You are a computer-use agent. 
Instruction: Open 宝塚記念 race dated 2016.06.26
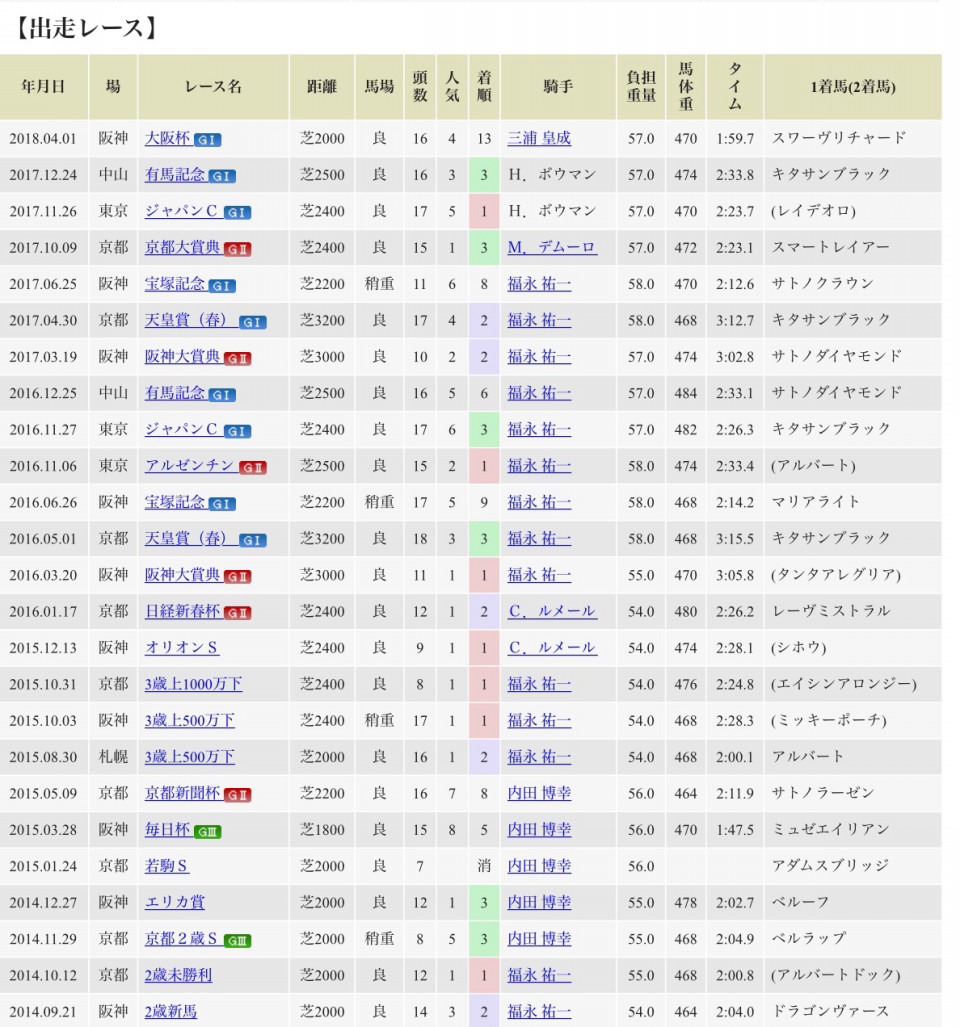coord(175,502)
